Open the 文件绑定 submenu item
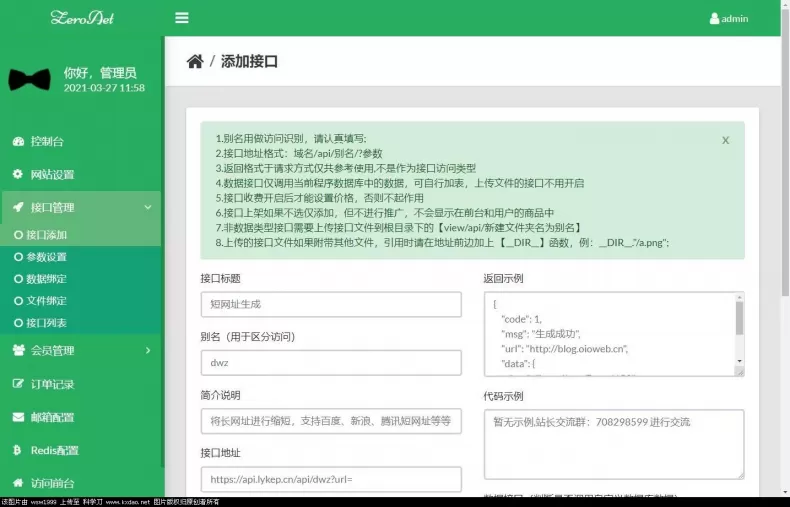This screenshot has width=790, height=507. (x=40, y=301)
